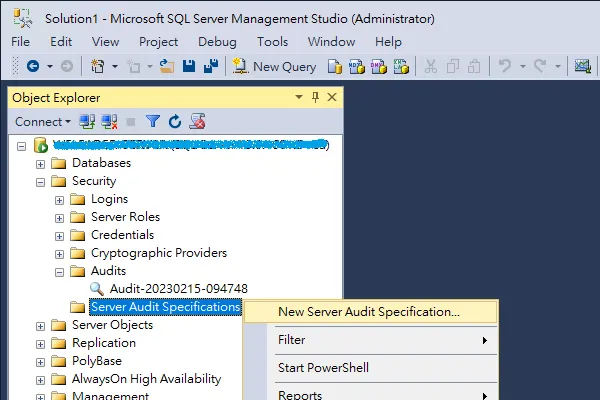Open the File menu
The width and height of the screenshot is (600, 400).
coord(21,41)
